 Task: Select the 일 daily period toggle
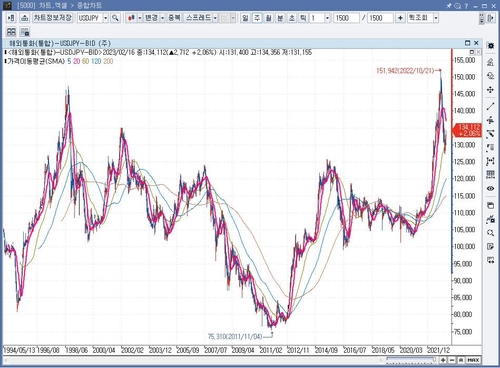point(245,18)
